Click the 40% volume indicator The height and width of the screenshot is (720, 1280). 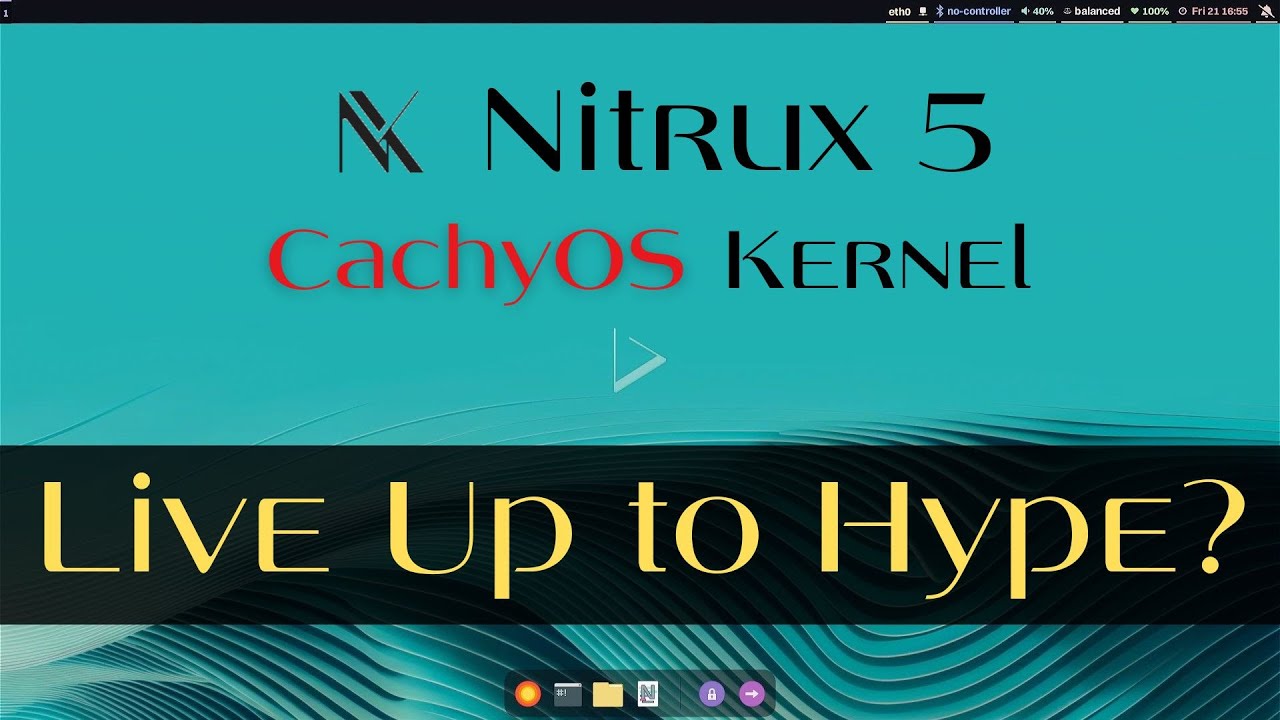1037,11
